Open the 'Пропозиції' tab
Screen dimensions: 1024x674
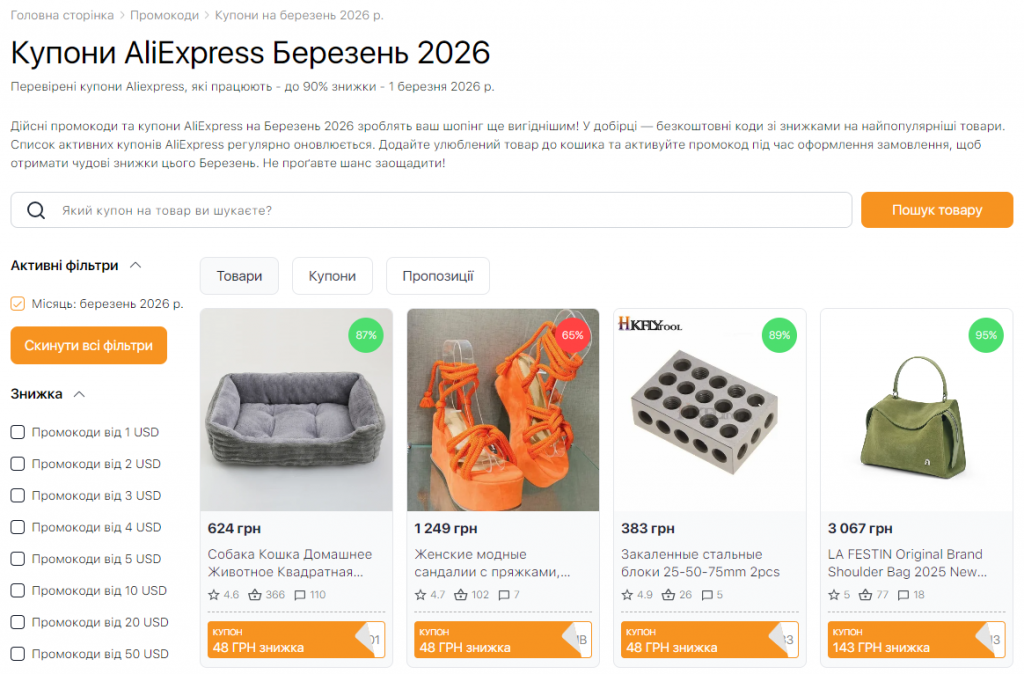pos(437,275)
